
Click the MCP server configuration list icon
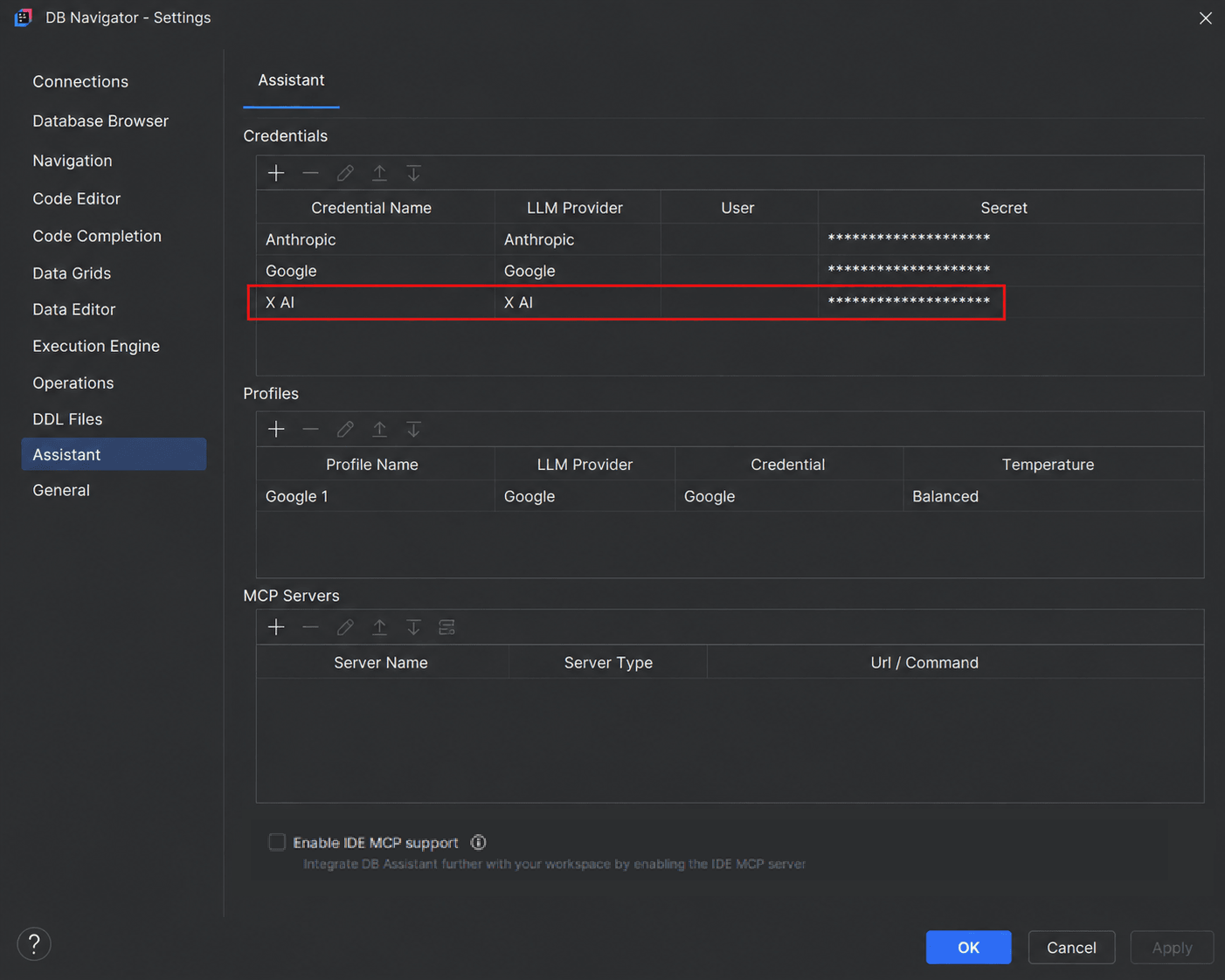click(x=447, y=627)
